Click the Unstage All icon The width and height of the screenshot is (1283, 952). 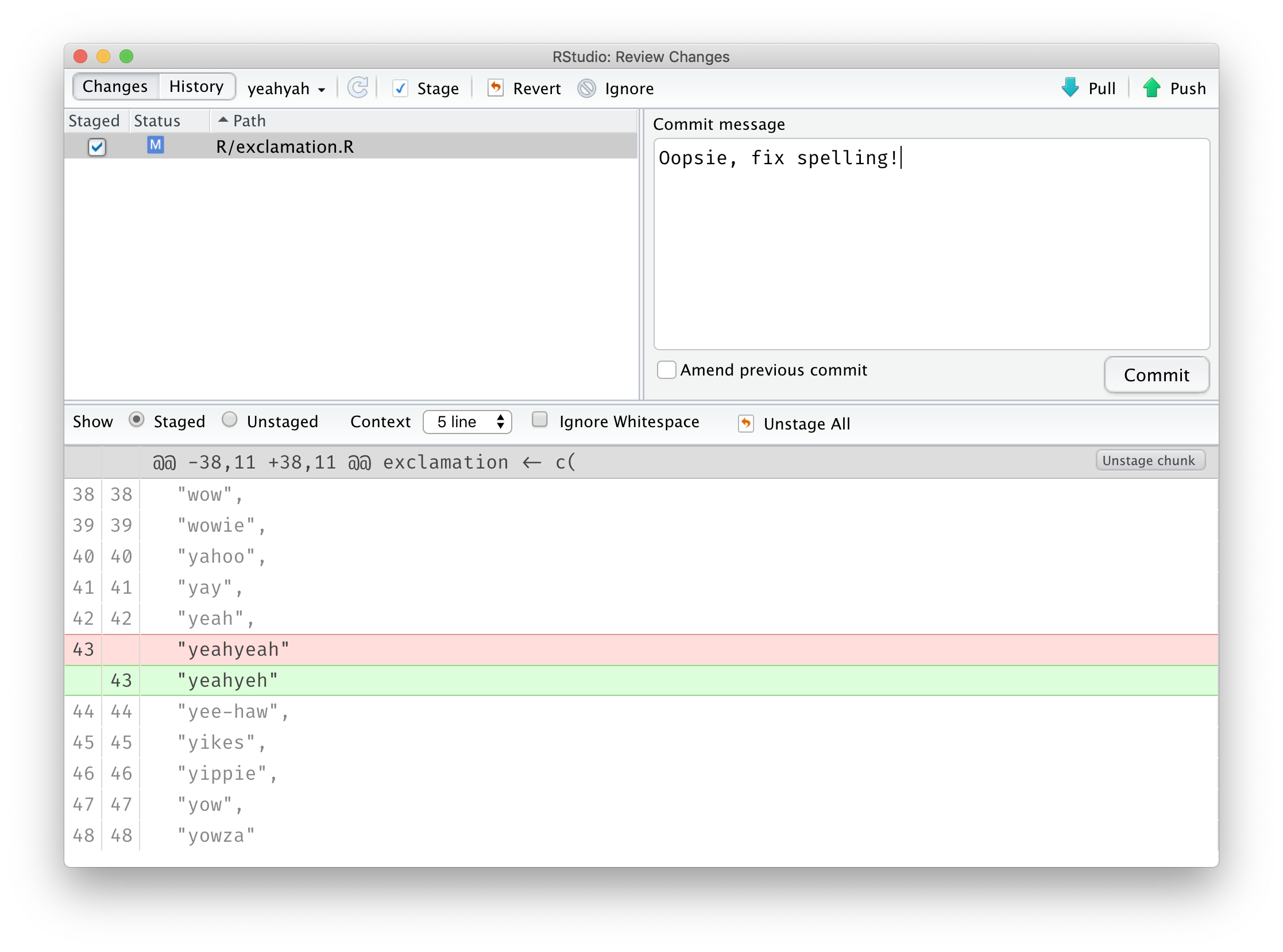pos(746,424)
